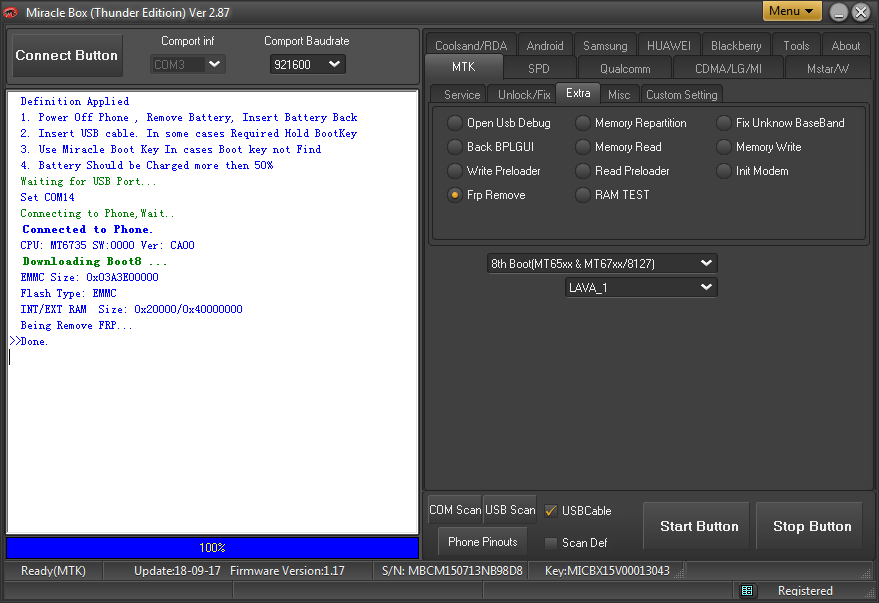Switch to the Samsung tab
The height and width of the screenshot is (603, 879).
point(605,45)
